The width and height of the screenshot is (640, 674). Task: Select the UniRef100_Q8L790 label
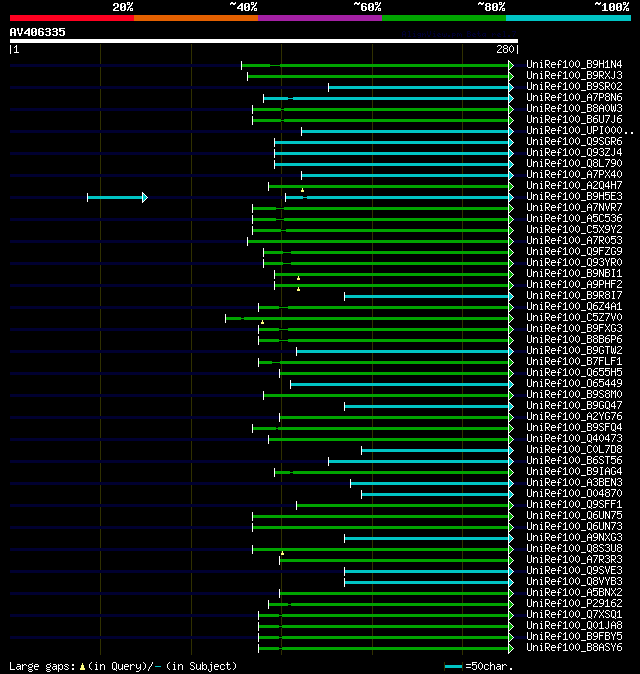[x=574, y=163]
